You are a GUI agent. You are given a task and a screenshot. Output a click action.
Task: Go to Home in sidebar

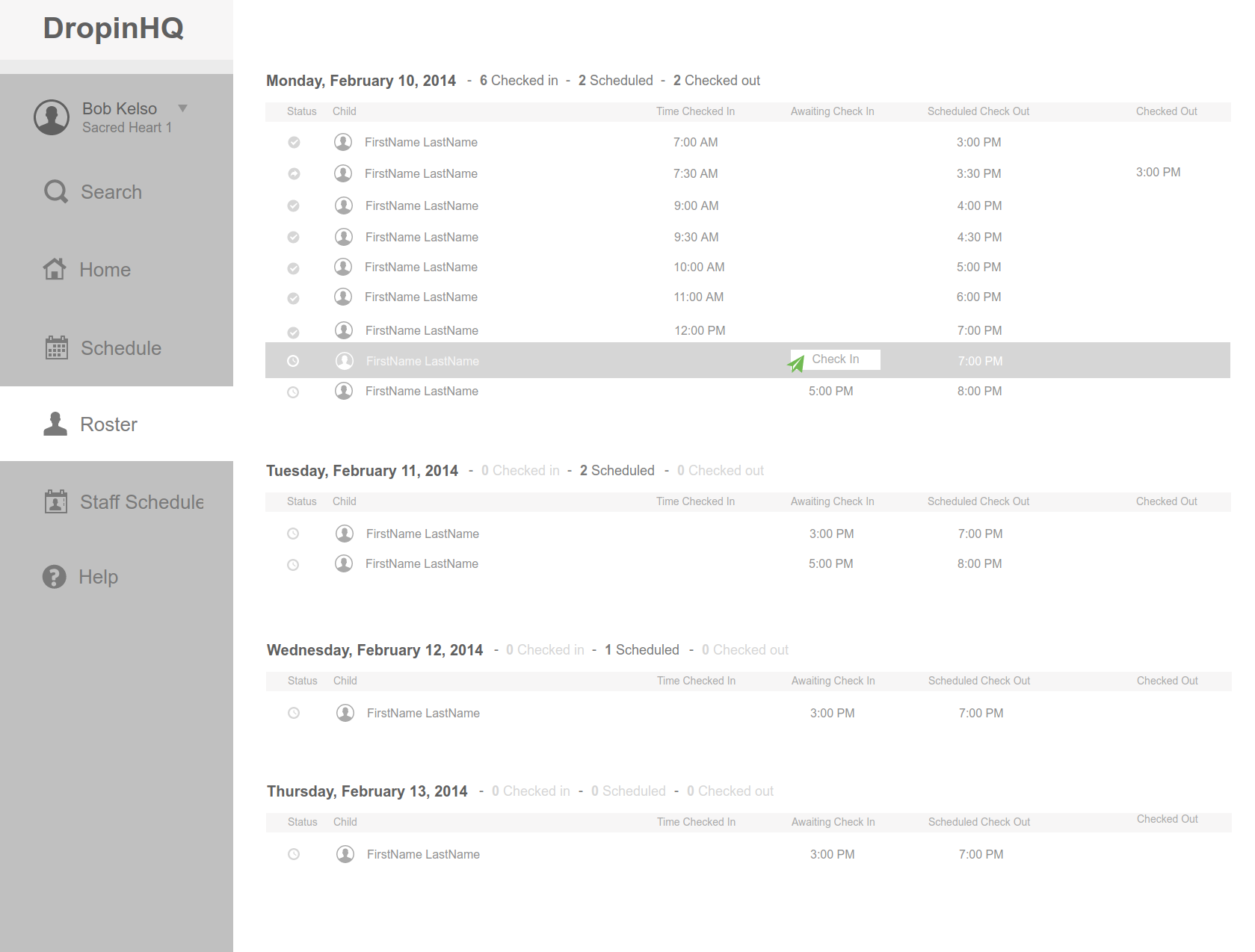pos(105,270)
